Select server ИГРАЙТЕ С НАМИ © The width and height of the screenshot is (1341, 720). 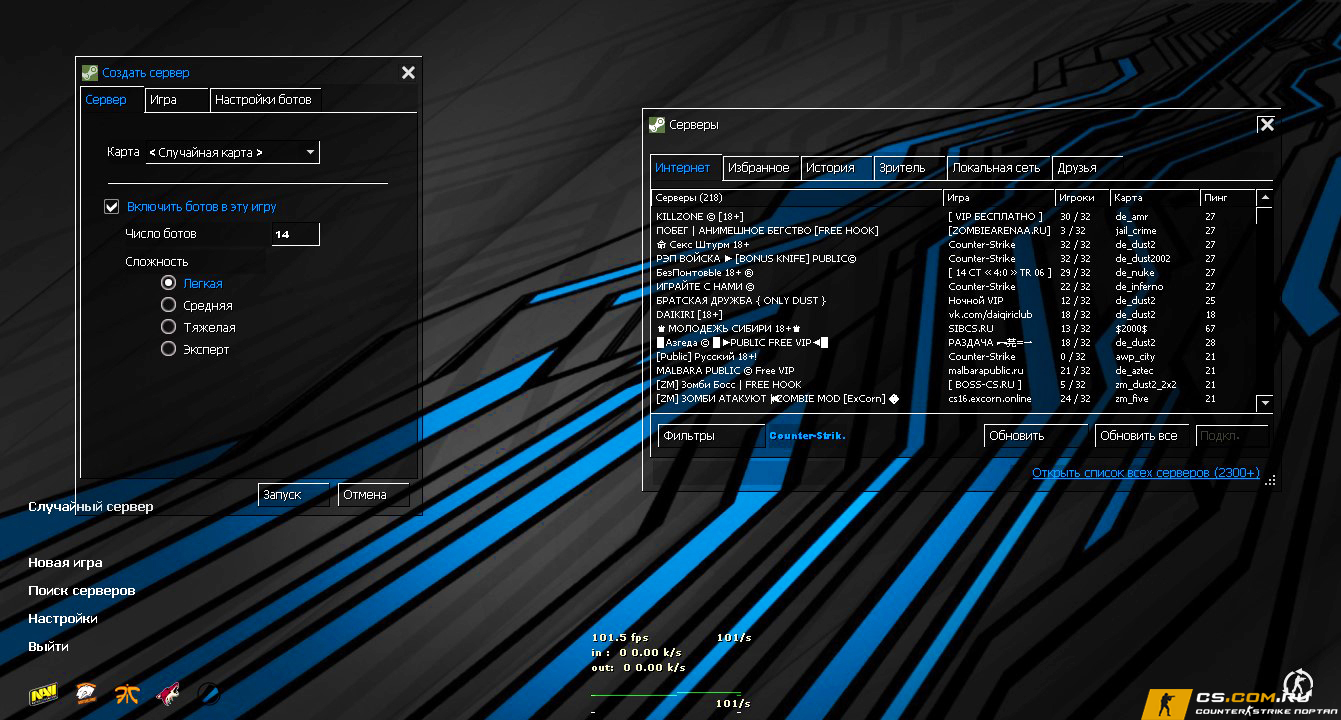coord(953,287)
